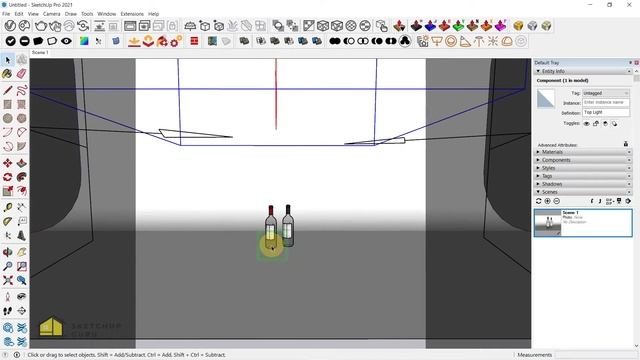
Task: Activate the Push/Pull tool
Action: tap(22, 163)
